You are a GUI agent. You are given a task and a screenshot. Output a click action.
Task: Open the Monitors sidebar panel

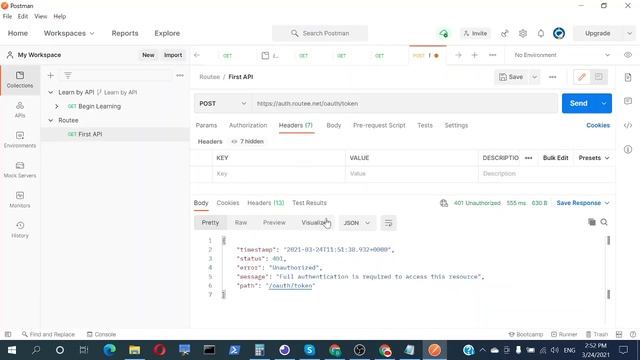[x=20, y=200]
